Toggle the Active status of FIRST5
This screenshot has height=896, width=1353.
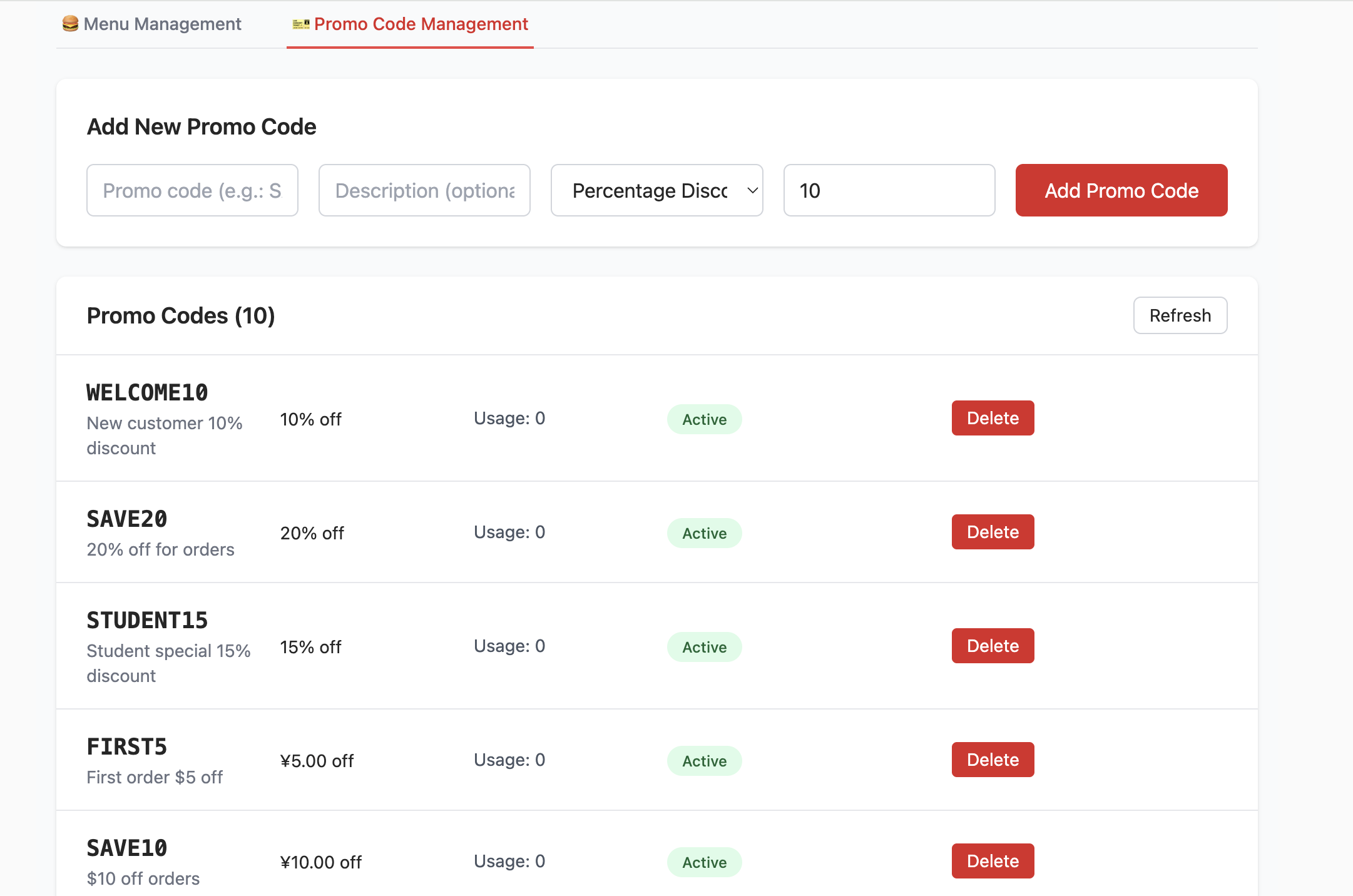click(x=704, y=761)
